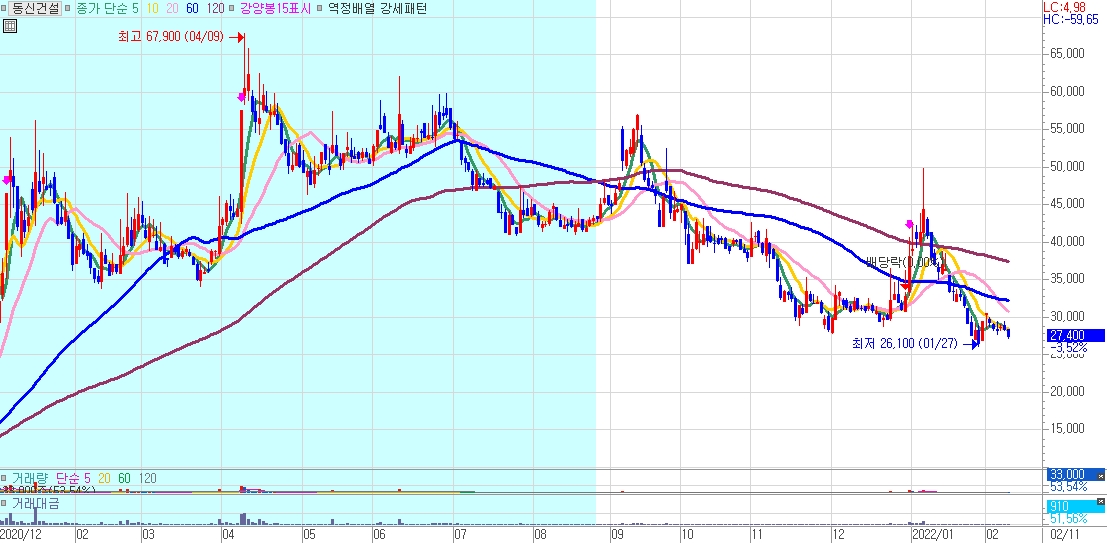
Task: Select the 120-day average legend in price panel
Action: point(216,8)
